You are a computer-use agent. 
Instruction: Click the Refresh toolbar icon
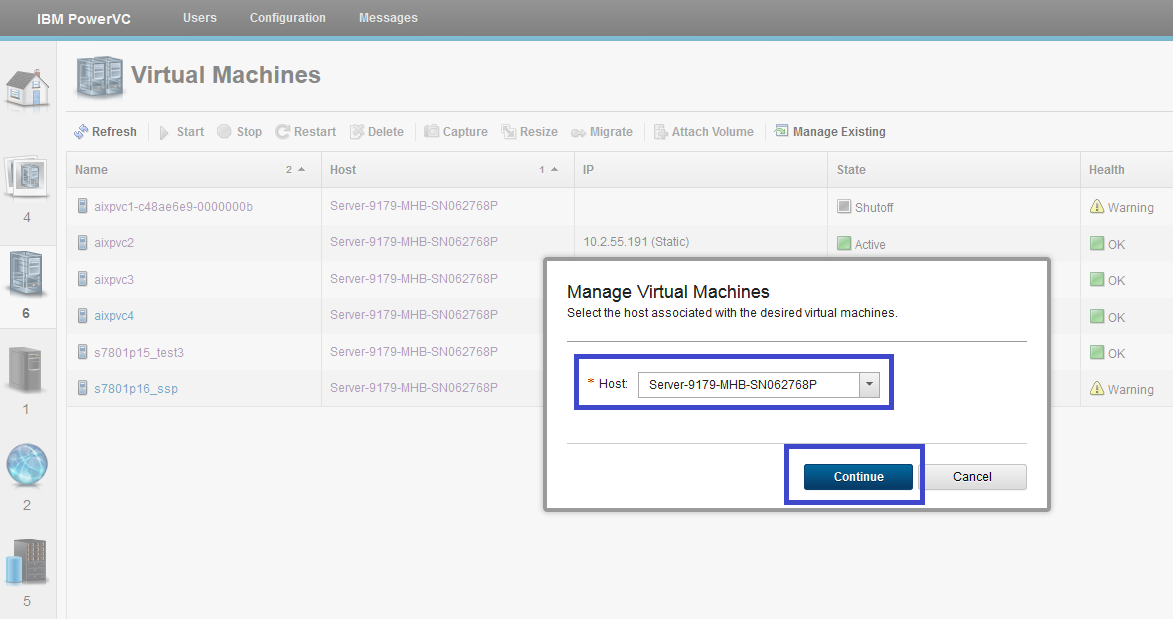[x=81, y=132]
